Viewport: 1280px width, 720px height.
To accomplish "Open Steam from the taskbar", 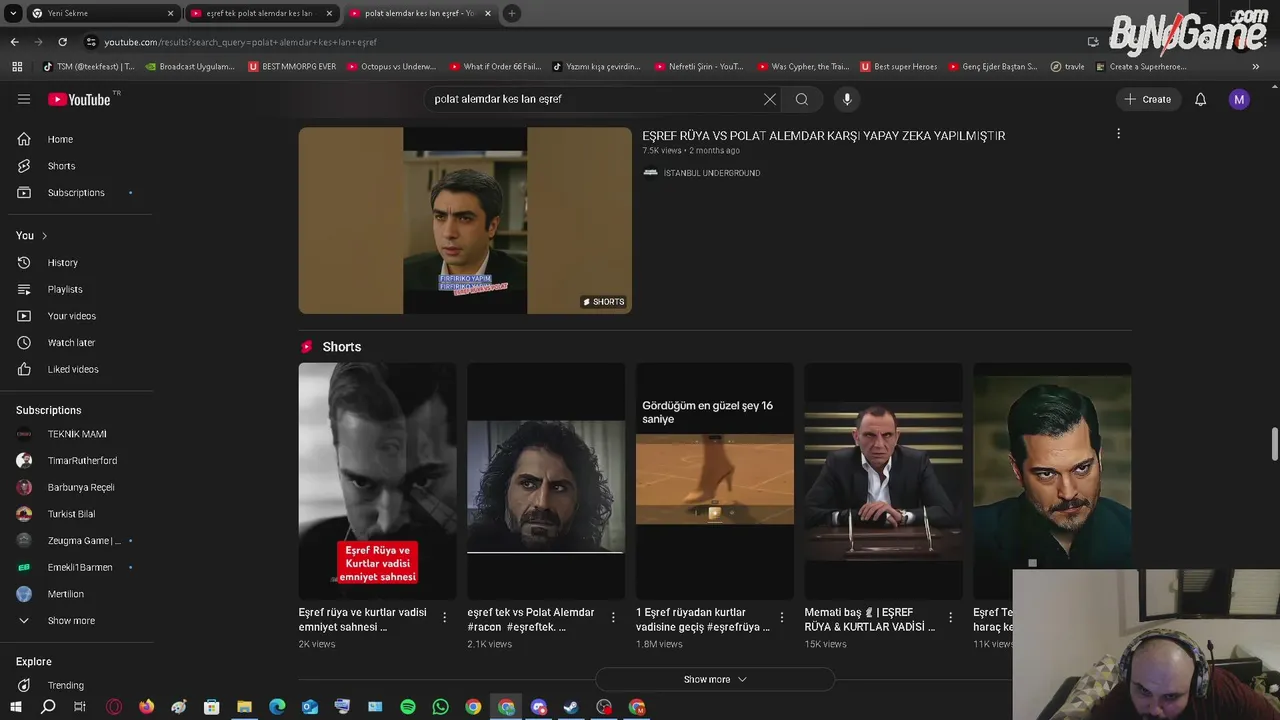I will tap(571, 707).
